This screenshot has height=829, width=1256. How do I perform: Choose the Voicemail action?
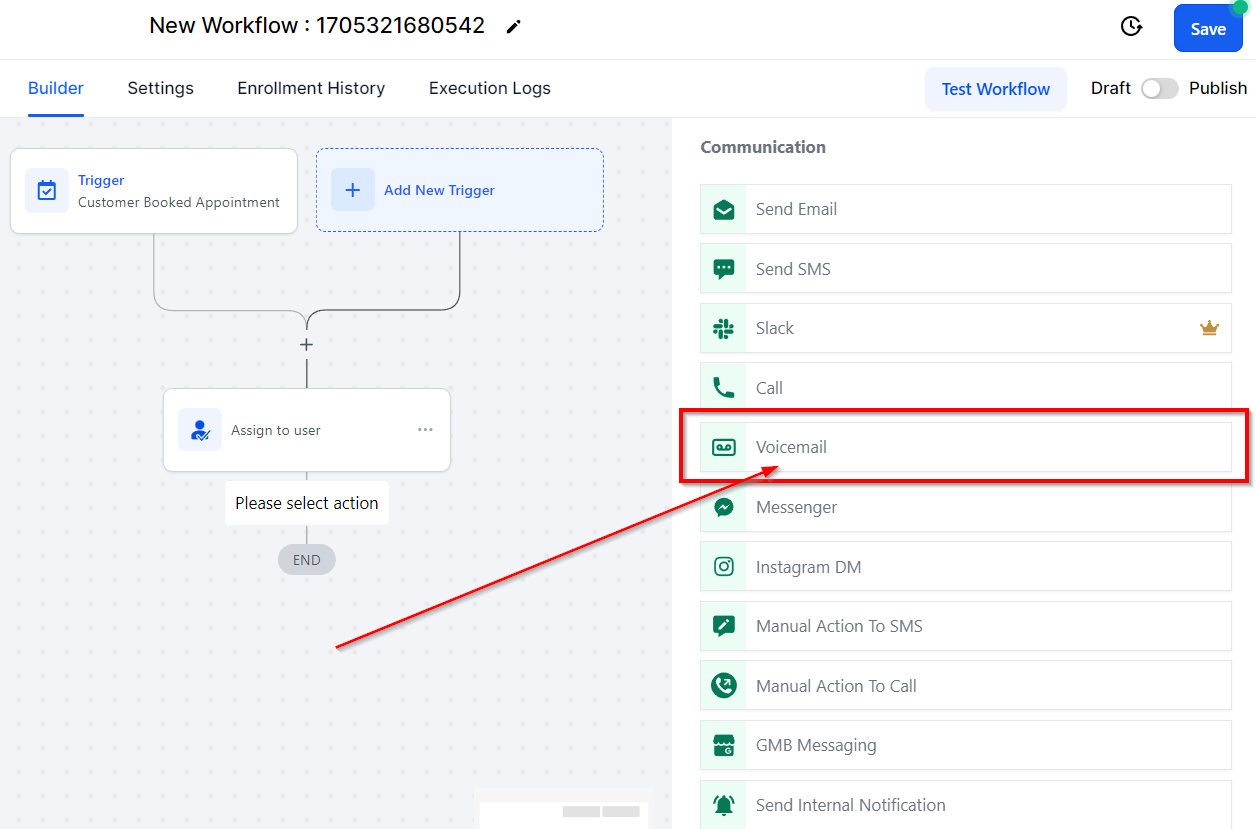[966, 447]
